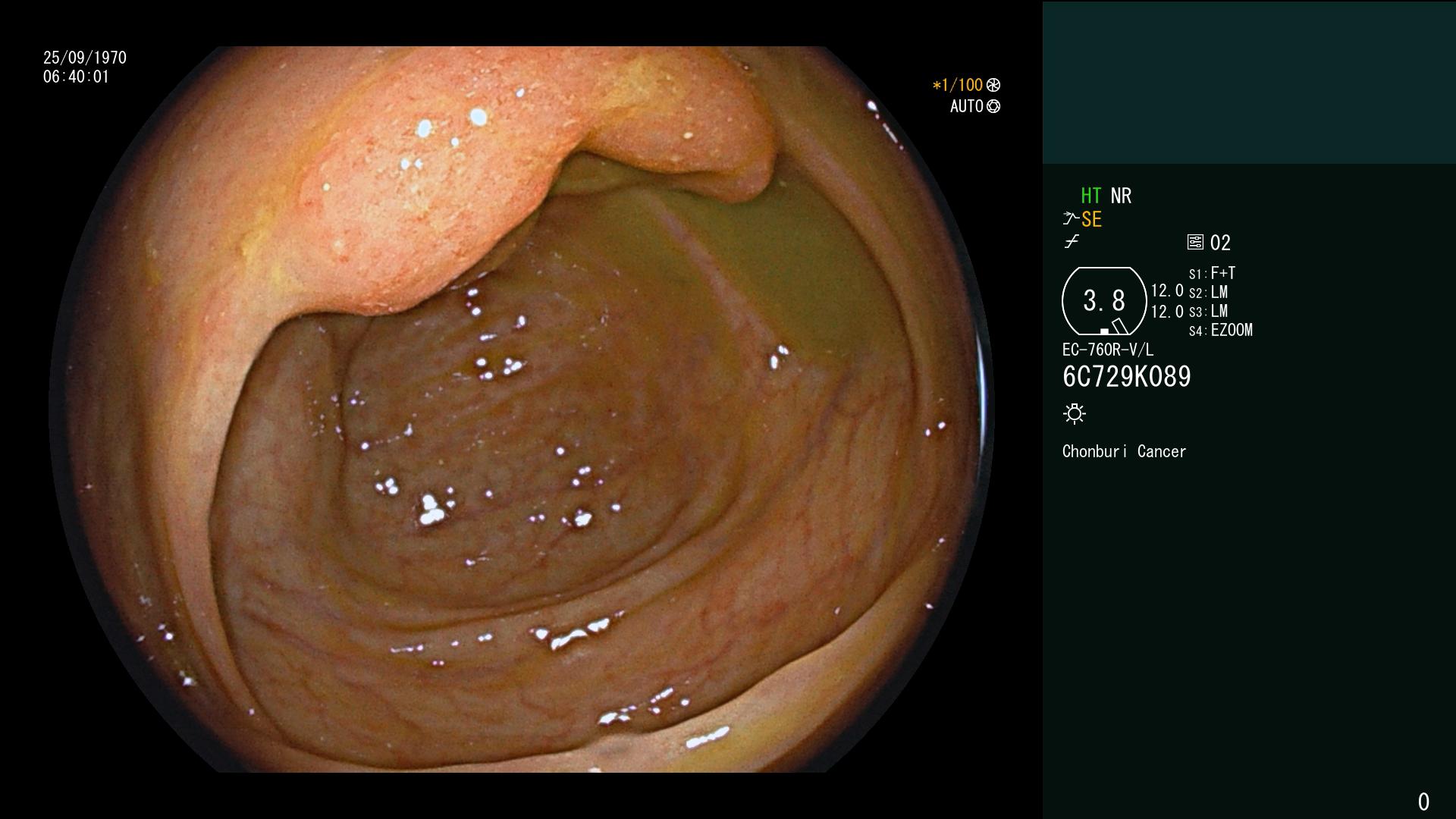Click the shutter speed icon beside 1/100
The width and height of the screenshot is (1456, 819).
[x=993, y=85]
